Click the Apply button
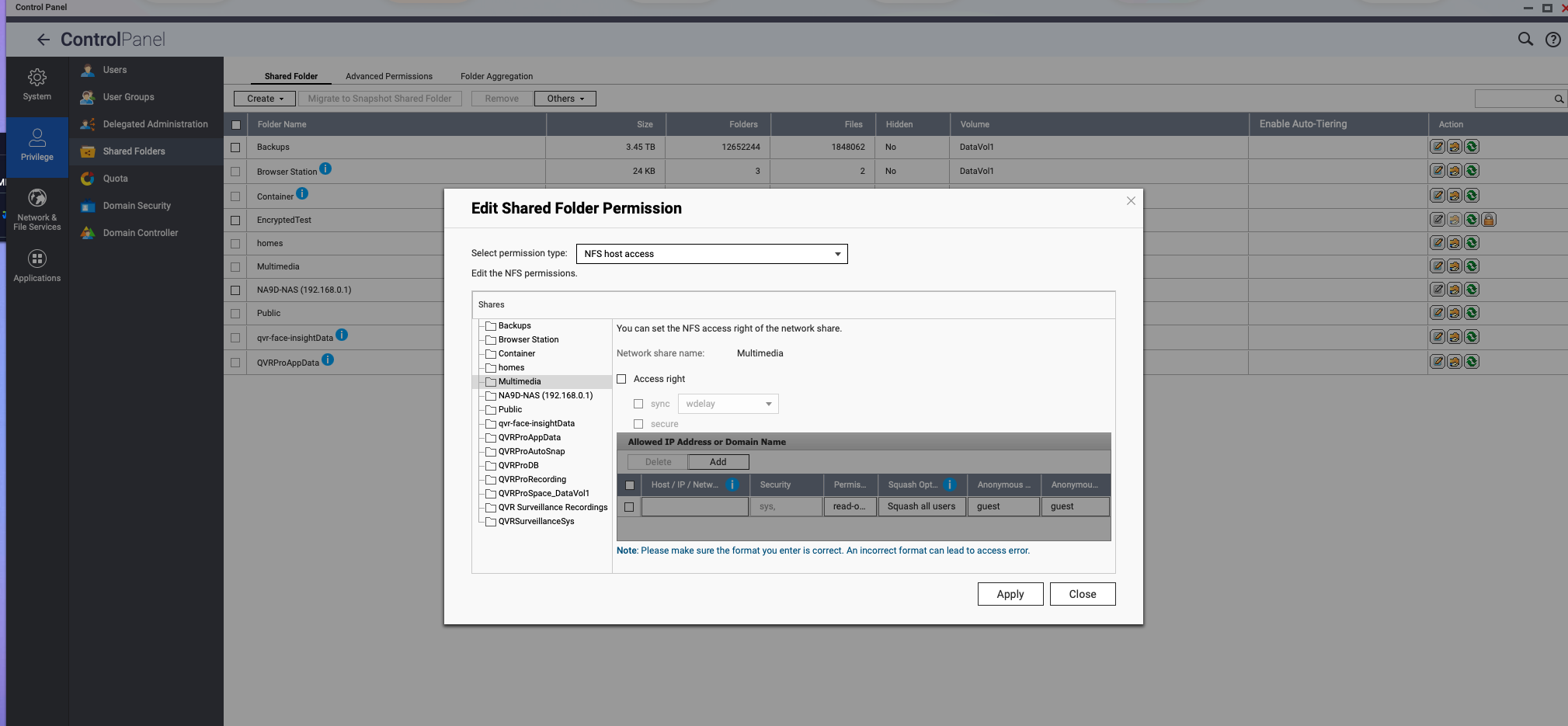1568x726 pixels. [1010, 594]
